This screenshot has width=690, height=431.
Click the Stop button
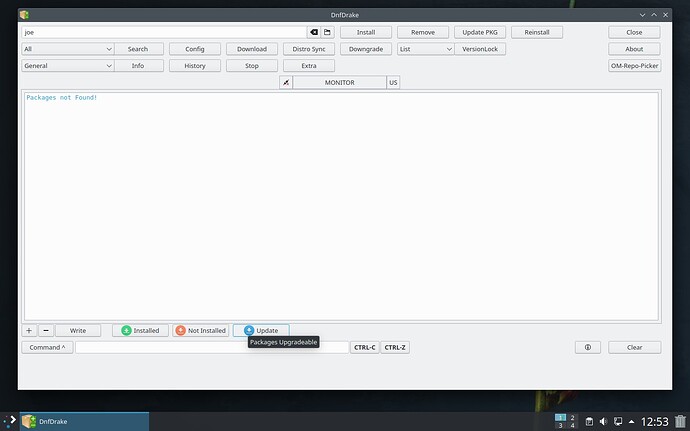pyautogui.click(x=252, y=66)
